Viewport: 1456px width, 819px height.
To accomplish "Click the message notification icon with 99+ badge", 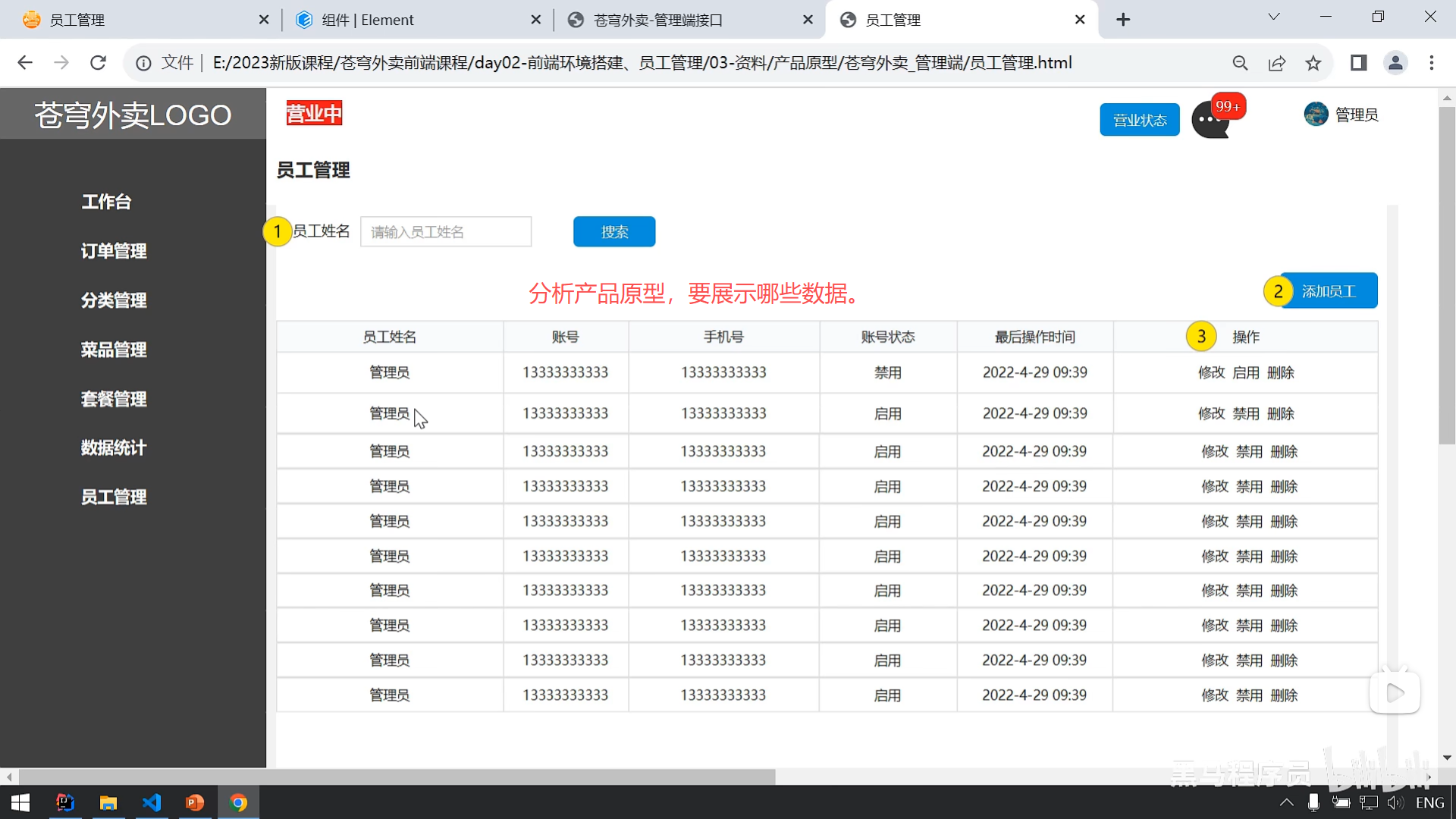I will coord(1211,120).
